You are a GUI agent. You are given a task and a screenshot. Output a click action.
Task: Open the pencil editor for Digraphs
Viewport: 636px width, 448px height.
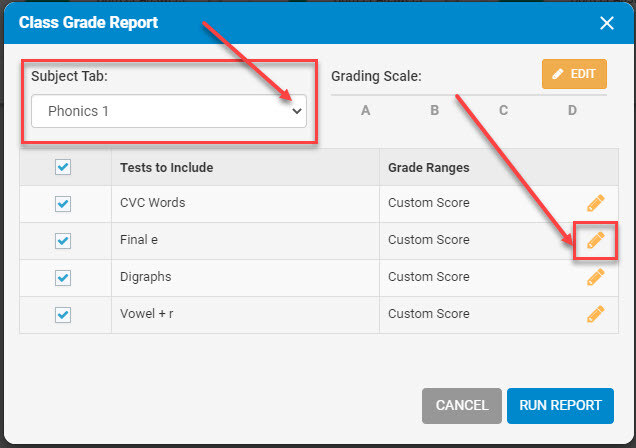click(x=595, y=277)
